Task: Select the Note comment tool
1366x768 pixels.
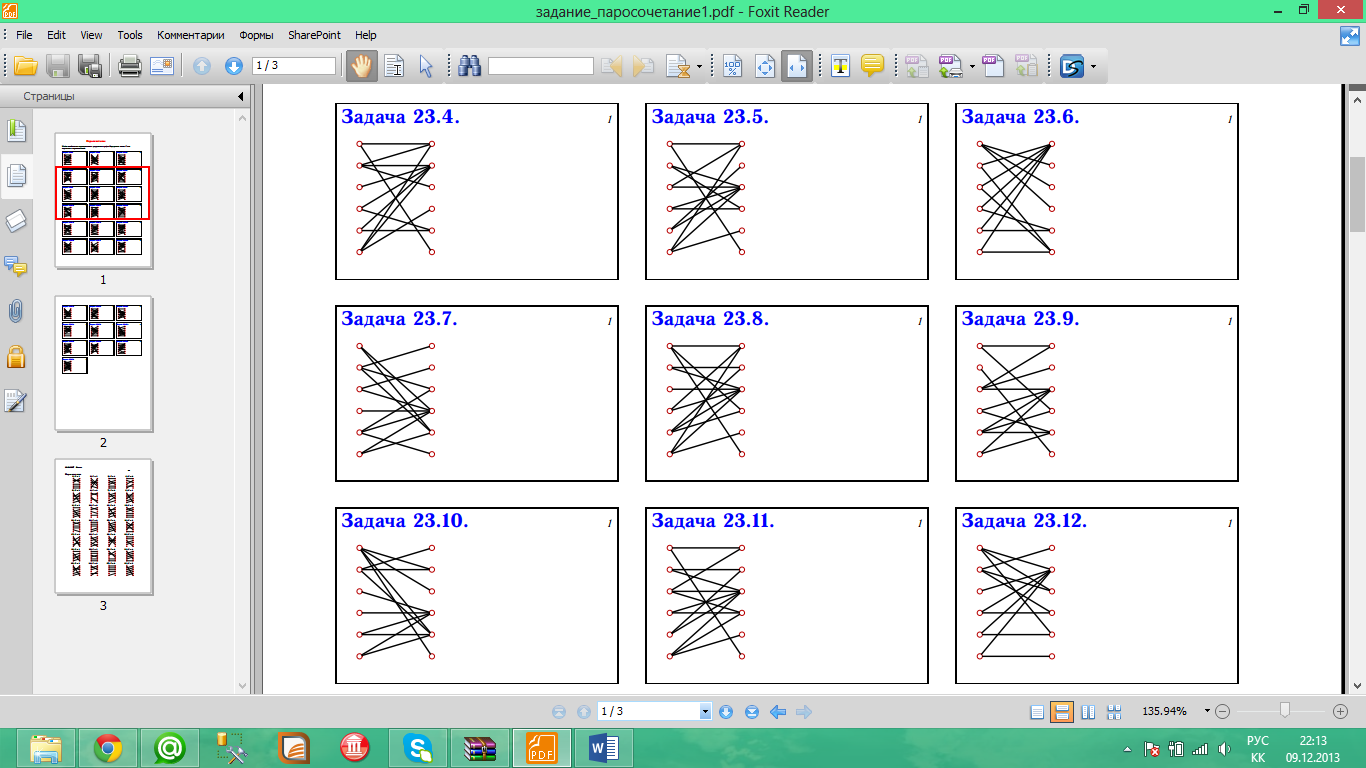Action: tap(872, 67)
